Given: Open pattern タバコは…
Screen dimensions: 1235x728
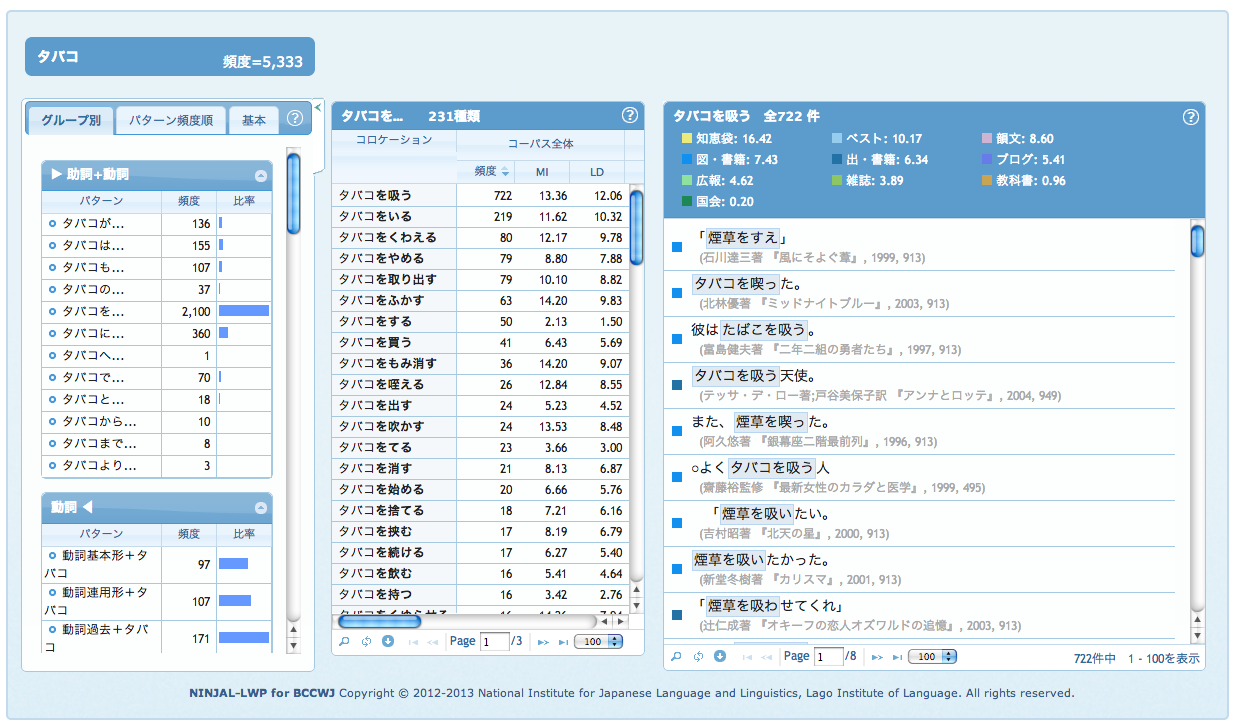Looking at the screenshot, I should tap(93, 246).
